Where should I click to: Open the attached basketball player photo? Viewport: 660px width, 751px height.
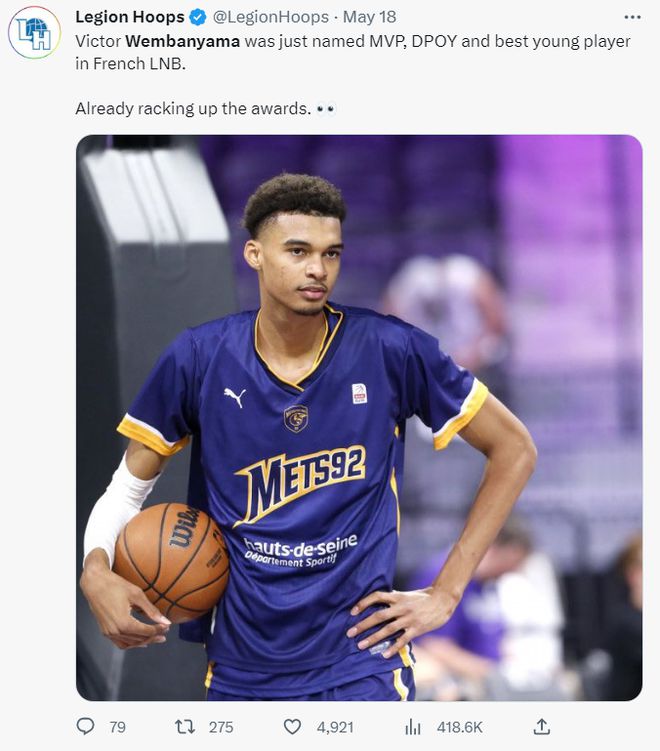359,417
